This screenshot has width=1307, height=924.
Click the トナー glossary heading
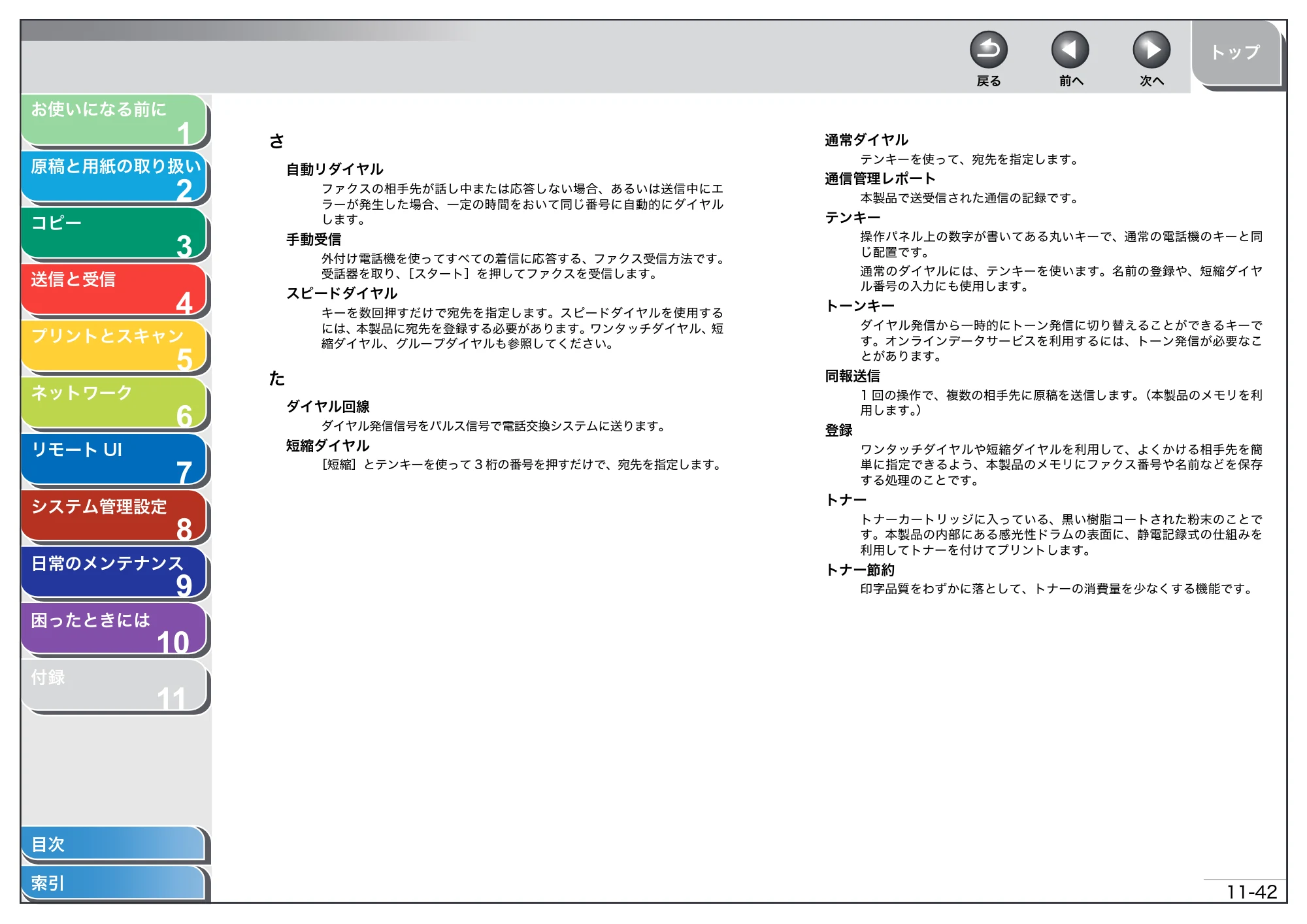pyautogui.click(x=846, y=500)
